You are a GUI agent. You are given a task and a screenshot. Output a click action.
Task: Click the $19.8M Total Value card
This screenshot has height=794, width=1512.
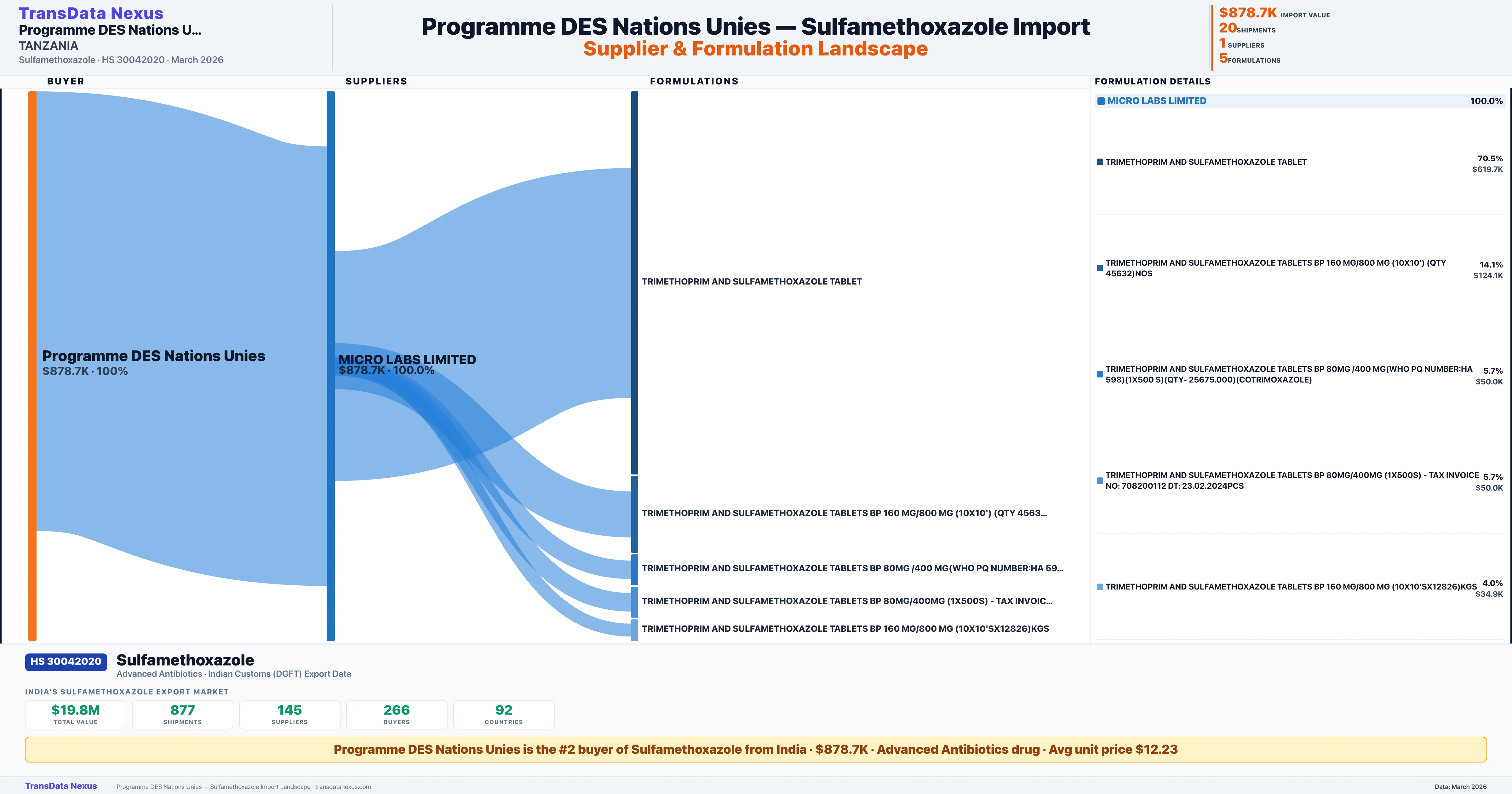click(76, 714)
